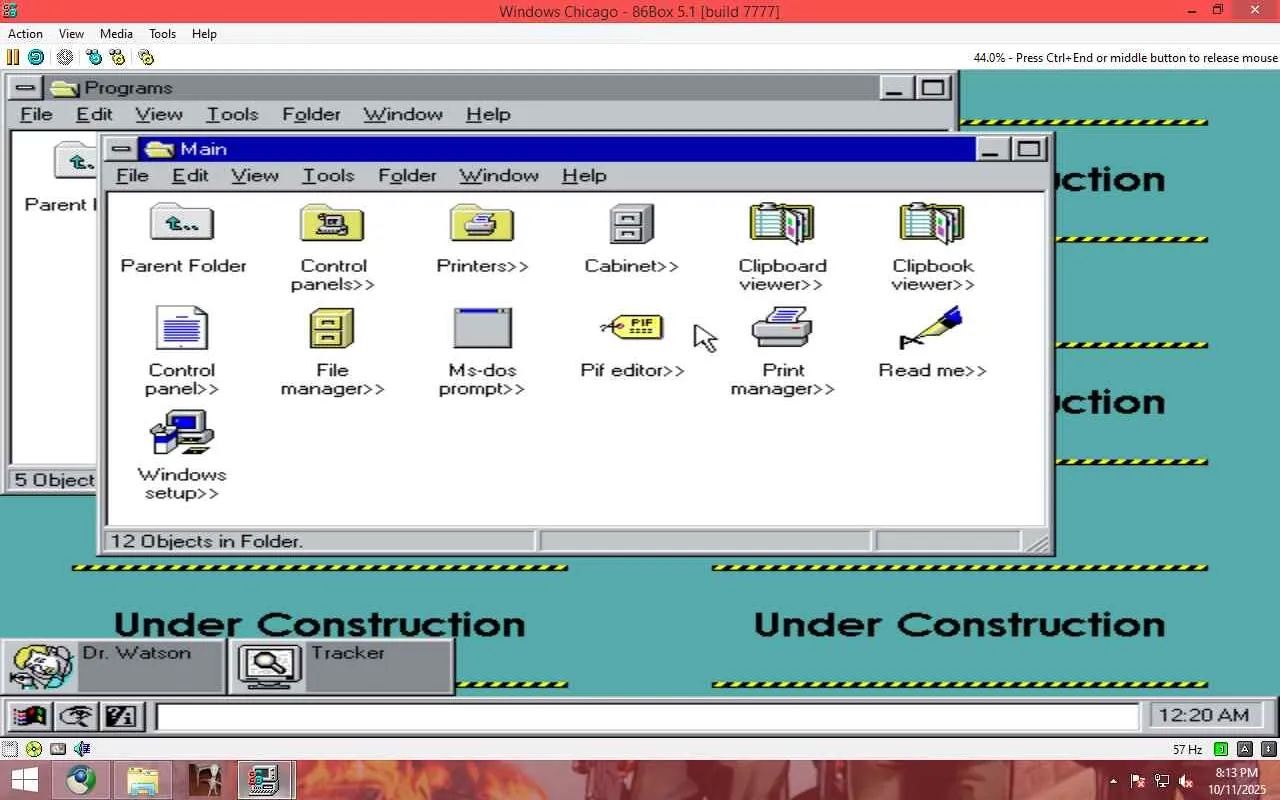The width and height of the screenshot is (1280, 800).
Task: Click the '12 Objects in Folder.' status text
Action: pos(206,541)
